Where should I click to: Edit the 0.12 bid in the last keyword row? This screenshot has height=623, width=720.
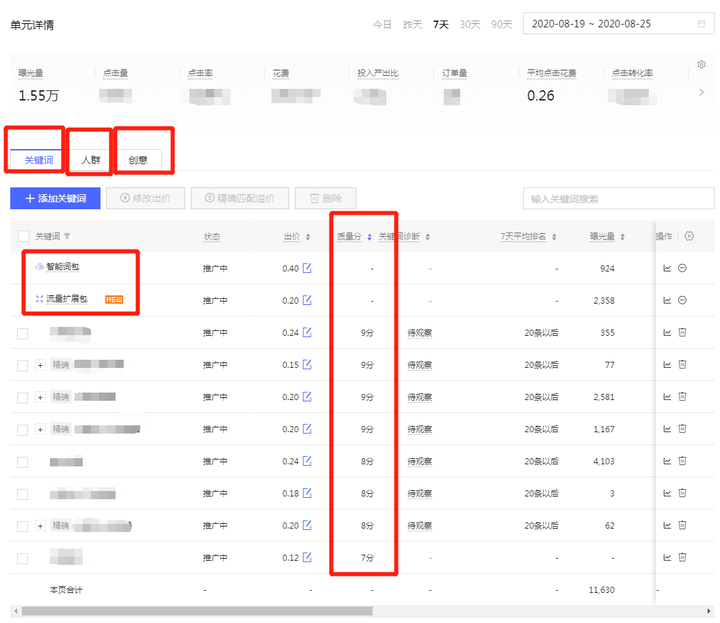click(307, 557)
